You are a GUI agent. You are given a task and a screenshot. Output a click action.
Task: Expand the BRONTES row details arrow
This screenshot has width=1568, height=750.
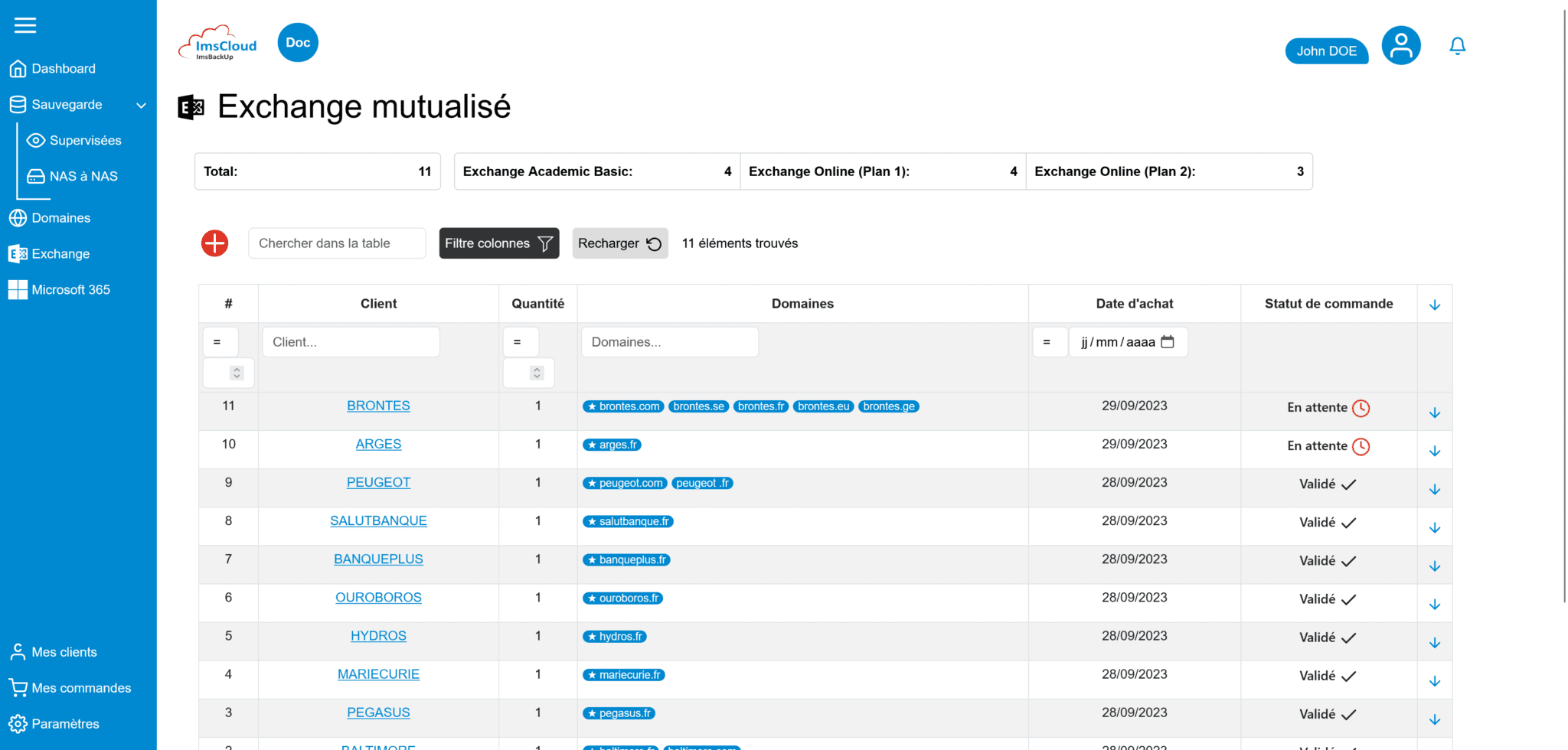tap(1434, 413)
